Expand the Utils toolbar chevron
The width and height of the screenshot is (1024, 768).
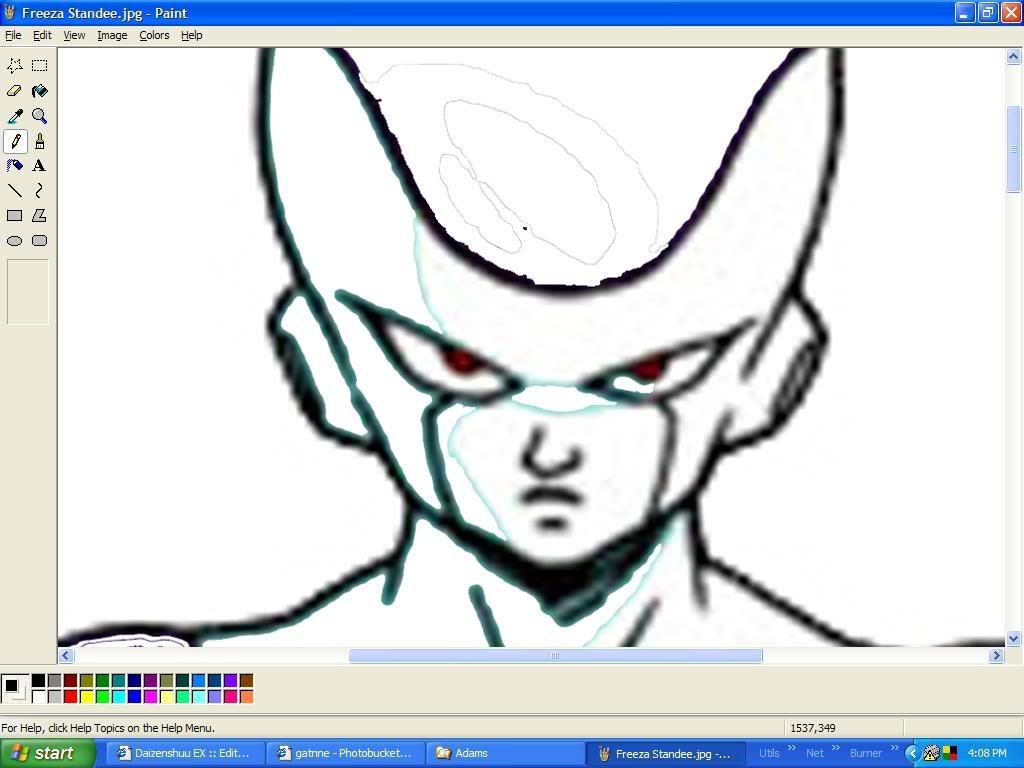(x=792, y=748)
